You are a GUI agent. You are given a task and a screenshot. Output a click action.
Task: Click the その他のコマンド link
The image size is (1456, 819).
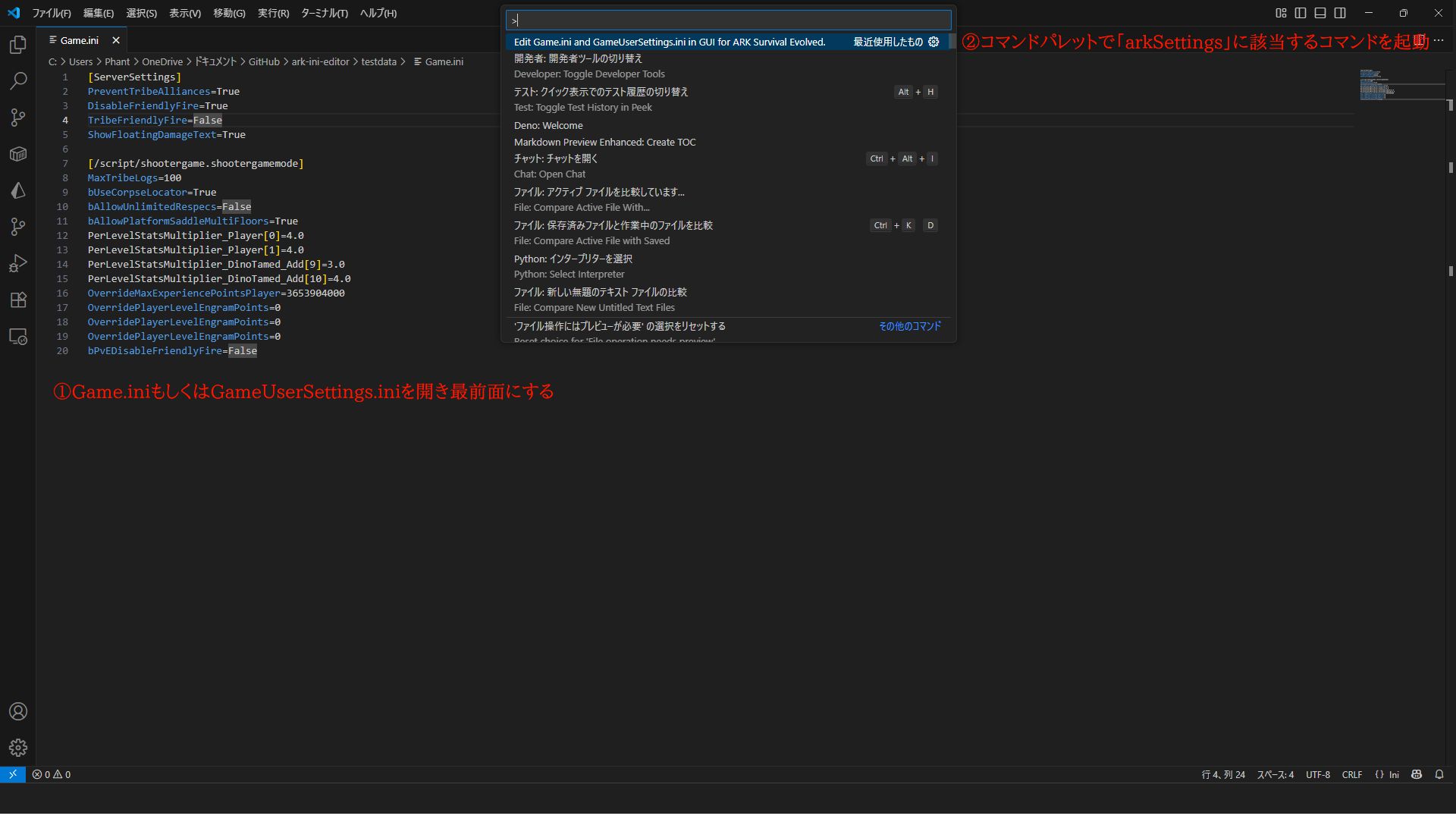(x=909, y=326)
